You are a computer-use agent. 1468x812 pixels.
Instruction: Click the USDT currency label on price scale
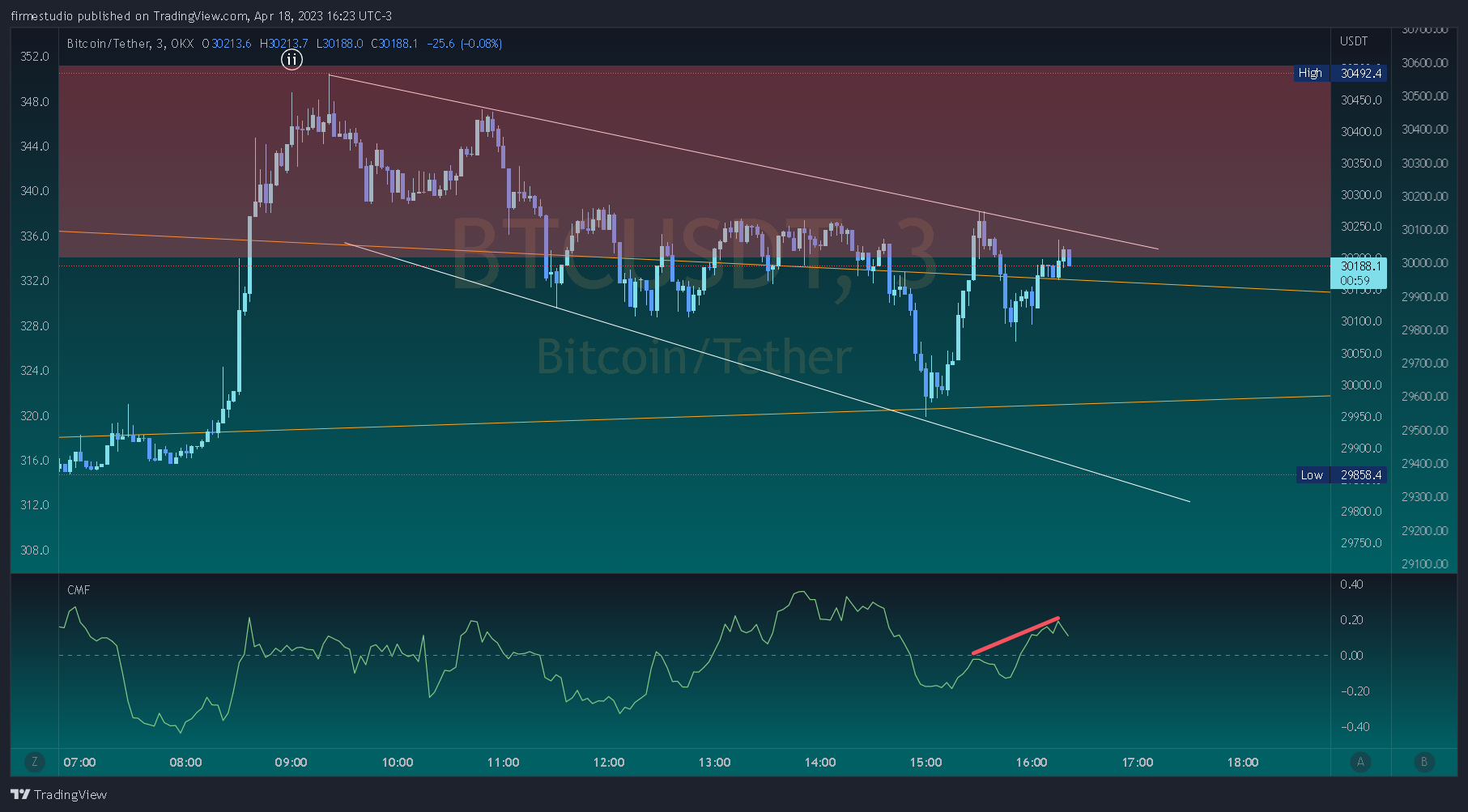click(x=1354, y=41)
